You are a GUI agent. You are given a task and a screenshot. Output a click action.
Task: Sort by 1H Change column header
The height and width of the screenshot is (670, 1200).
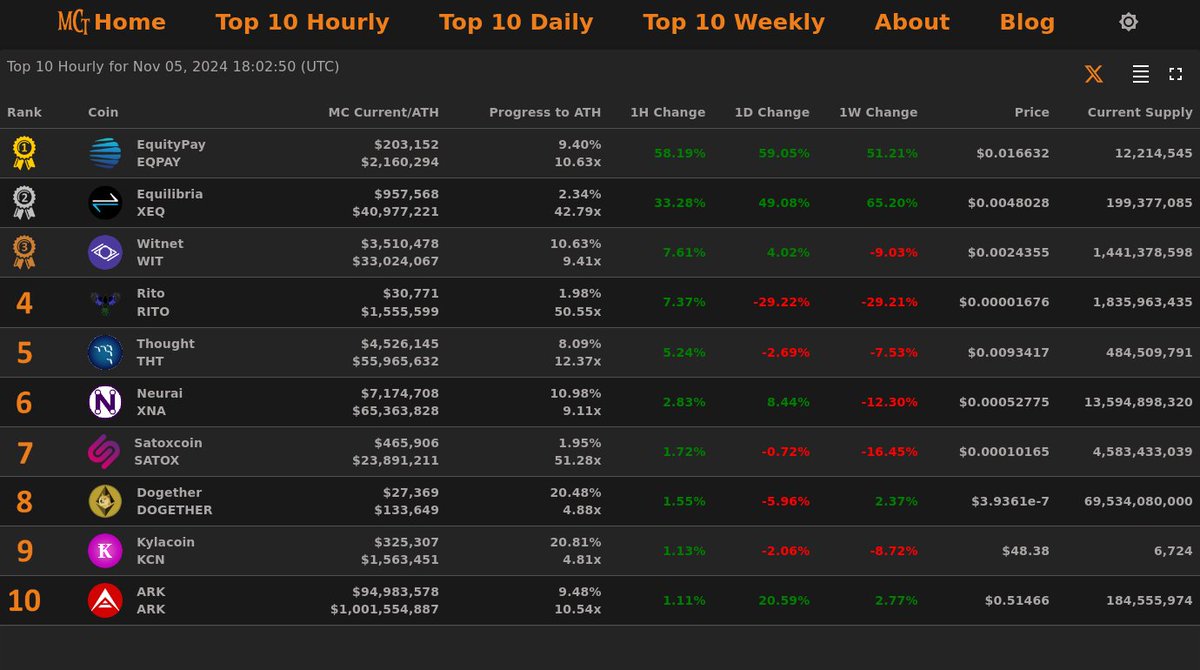pyautogui.click(x=667, y=113)
